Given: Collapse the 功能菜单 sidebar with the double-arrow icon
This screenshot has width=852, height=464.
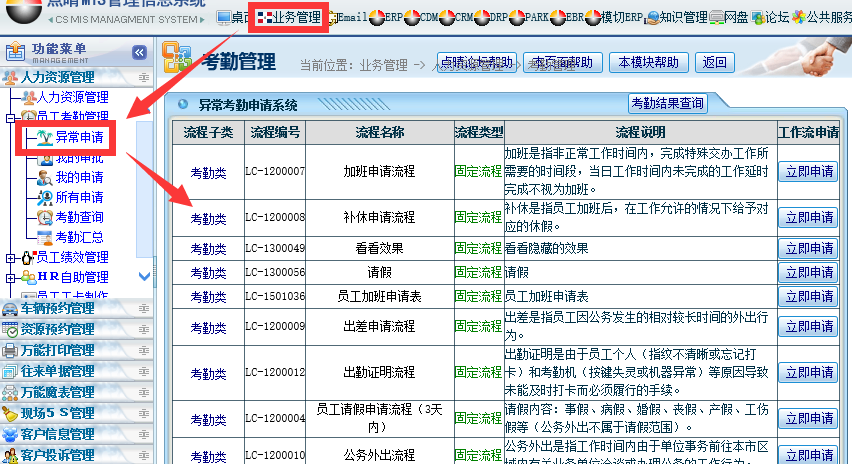Looking at the screenshot, I should (139, 52).
